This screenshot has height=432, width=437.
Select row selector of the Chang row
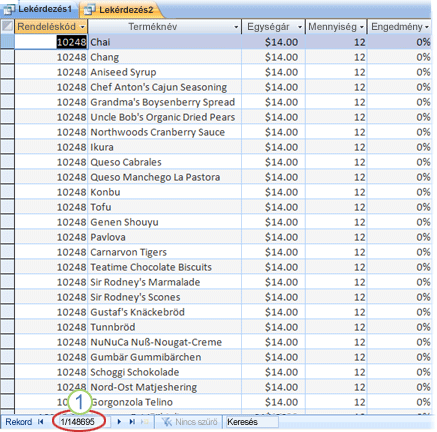tap(7, 57)
